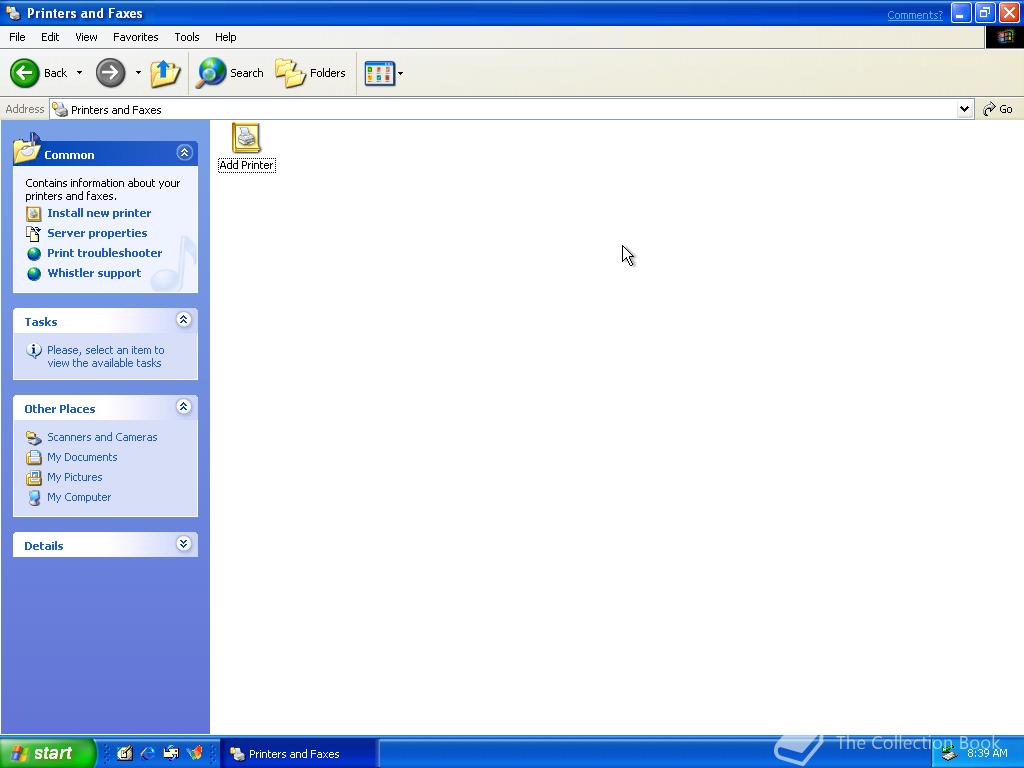The image size is (1024, 768).
Task: Open the Help menu
Action: (x=225, y=37)
